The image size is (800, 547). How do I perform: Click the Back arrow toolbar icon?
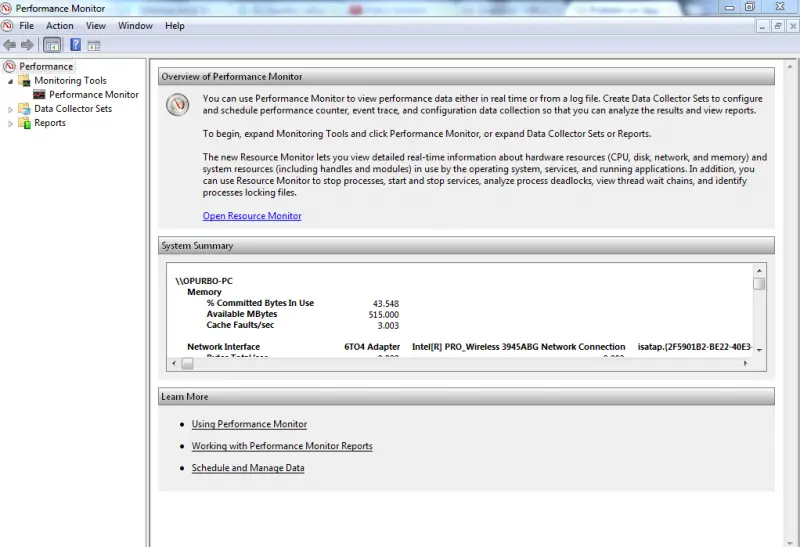[x=9, y=45]
